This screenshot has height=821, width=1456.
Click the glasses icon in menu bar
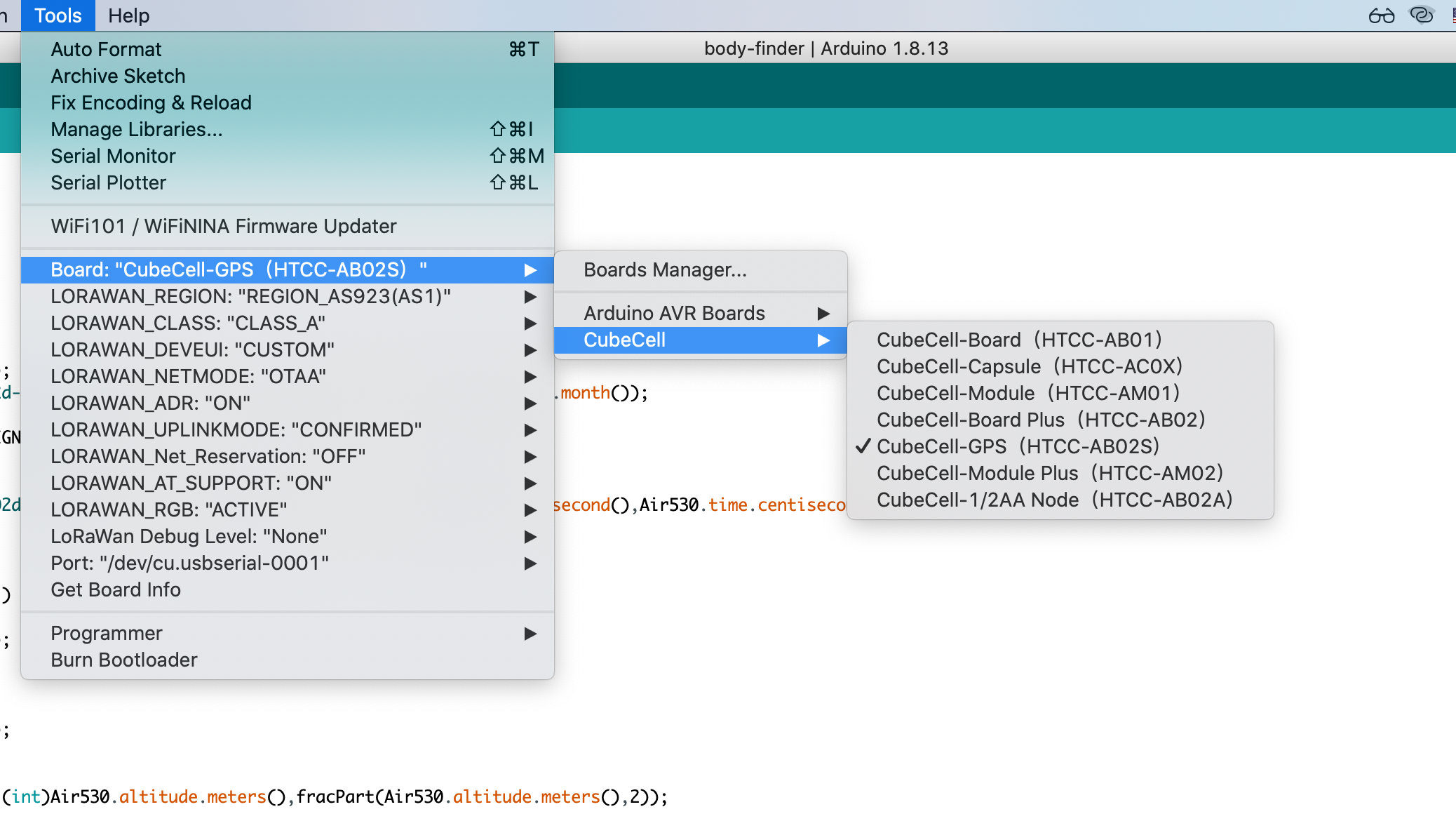click(1381, 15)
